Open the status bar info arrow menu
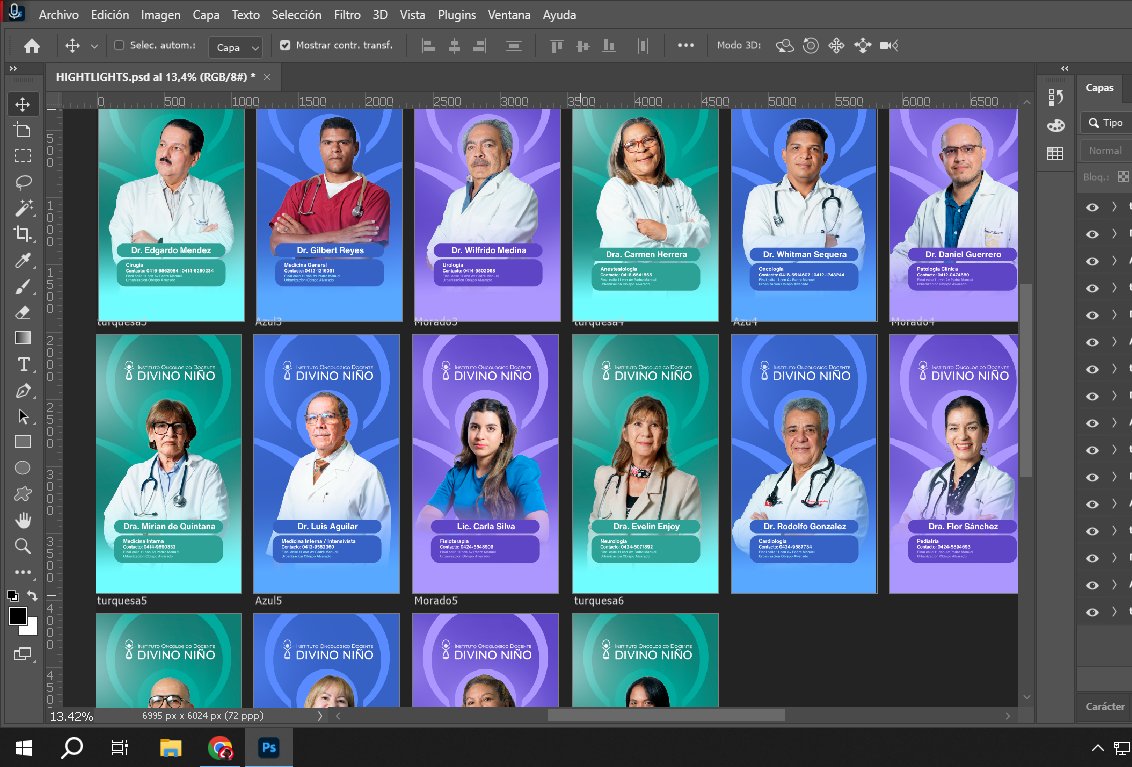 pyautogui.click(x=320, y=716)
